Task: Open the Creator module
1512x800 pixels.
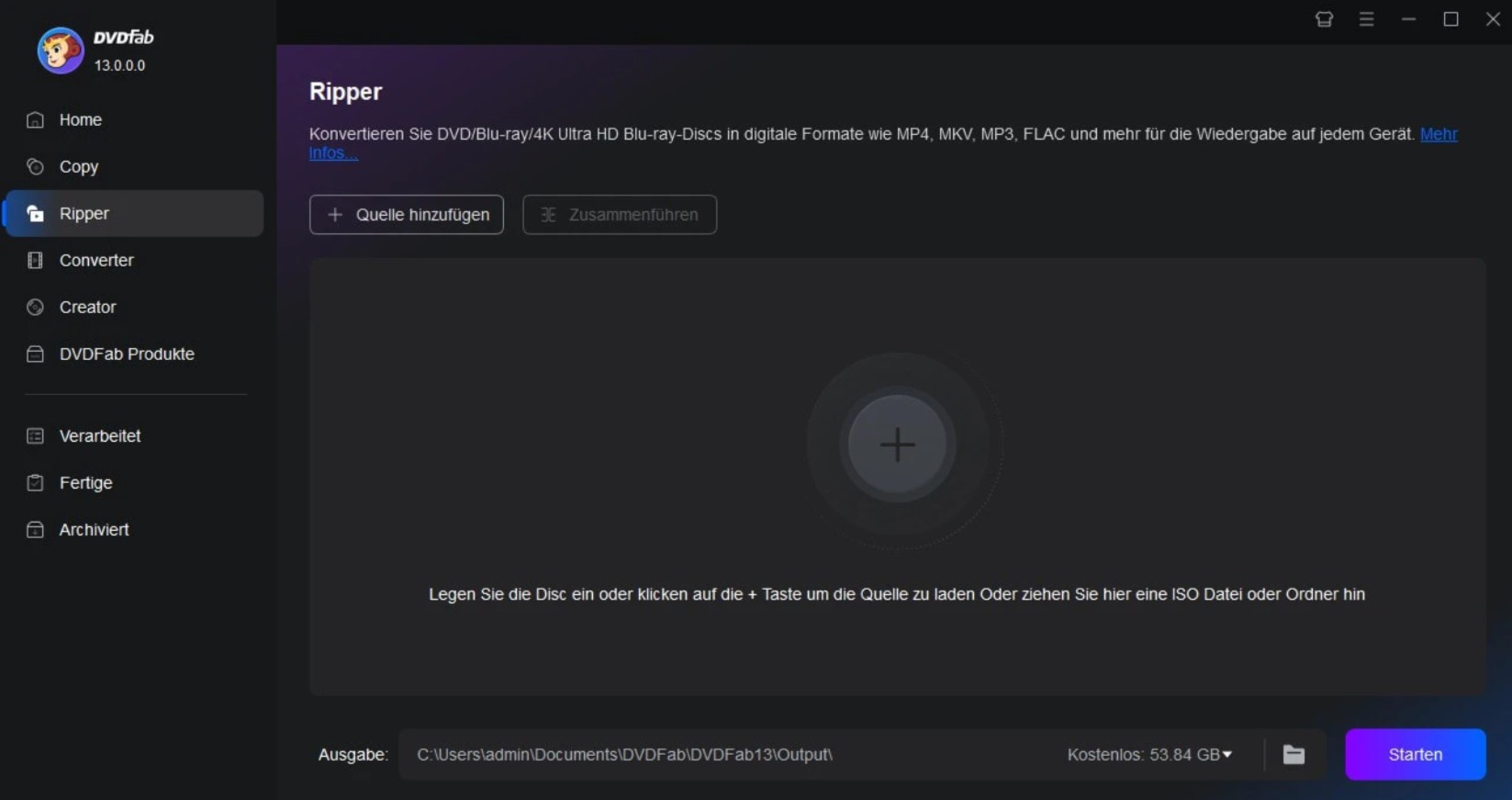Action: coord(135,307)
